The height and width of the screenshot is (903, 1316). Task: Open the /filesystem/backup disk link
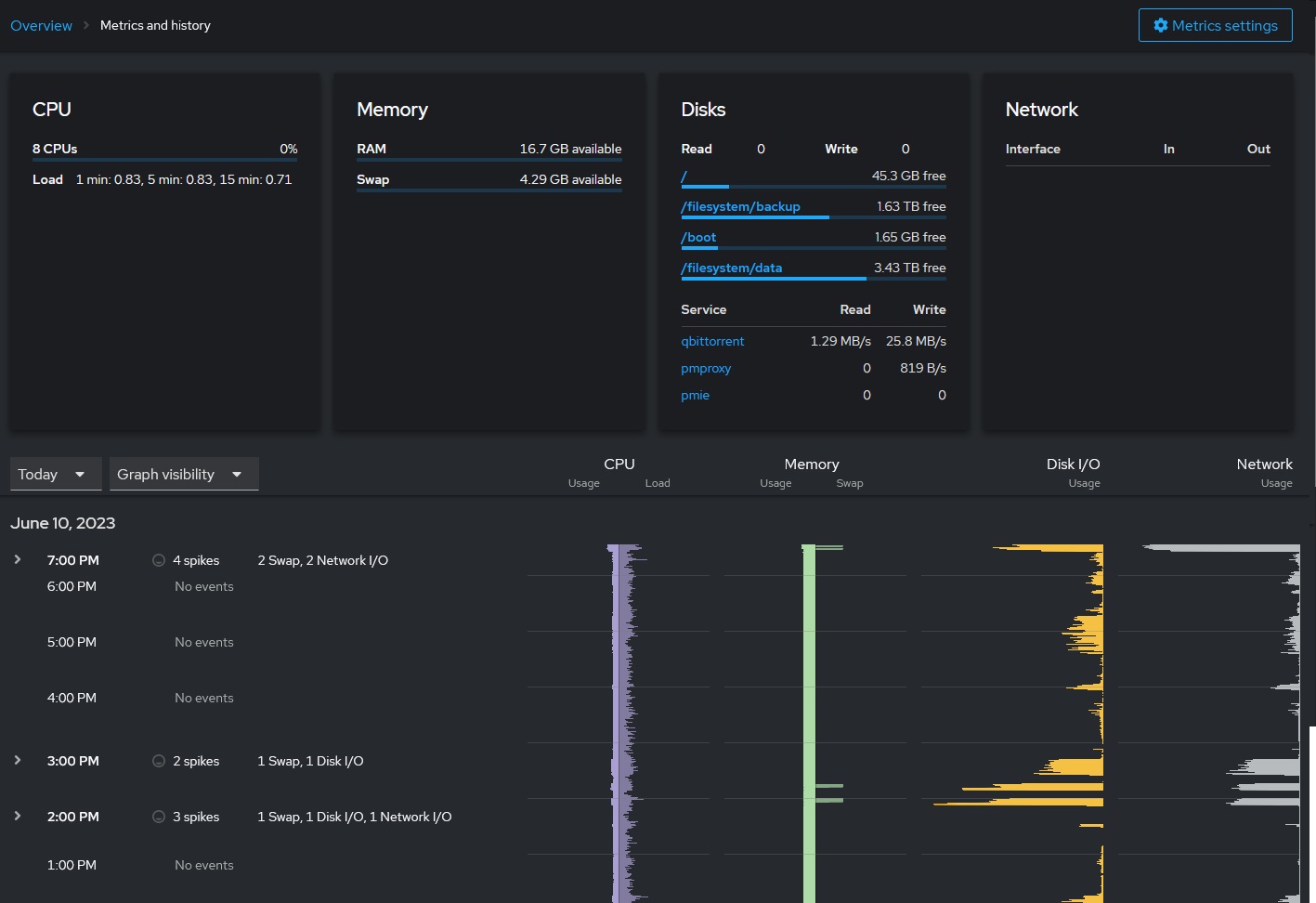pos(740,206)
